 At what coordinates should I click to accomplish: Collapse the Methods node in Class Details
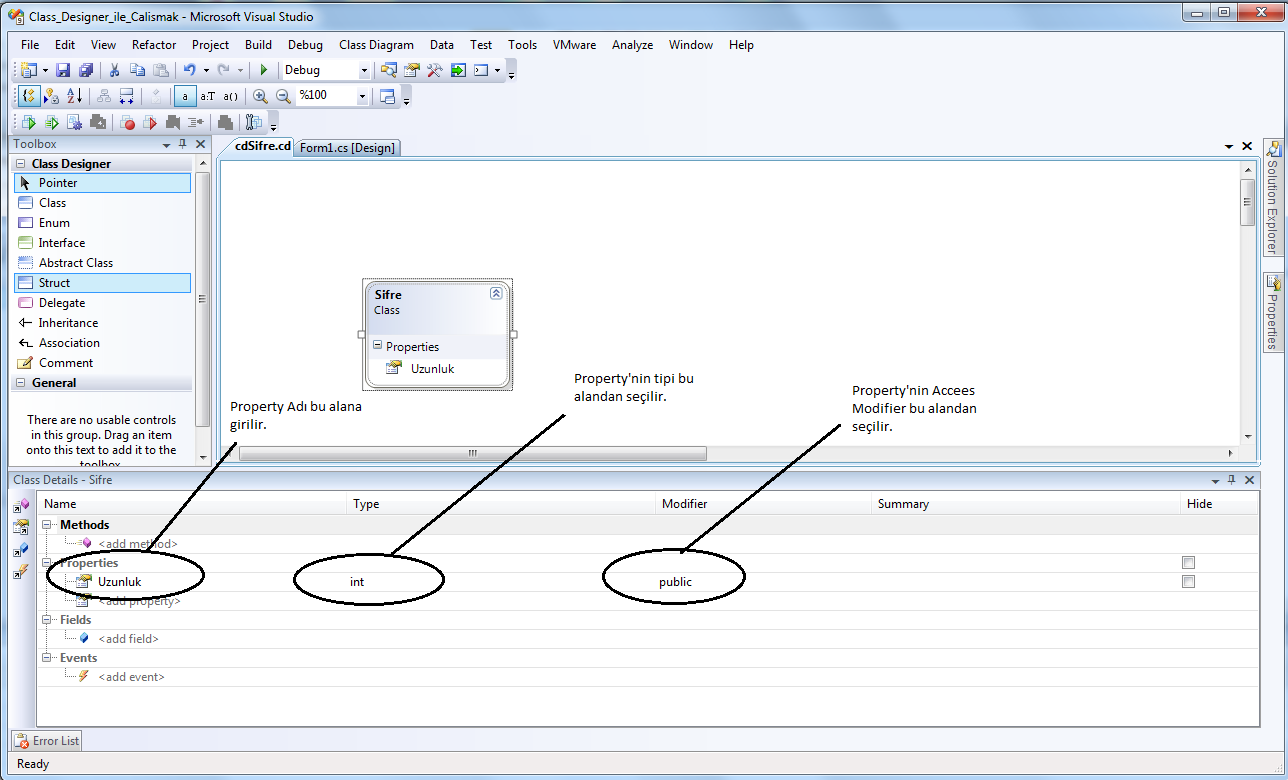pos(48,525)
